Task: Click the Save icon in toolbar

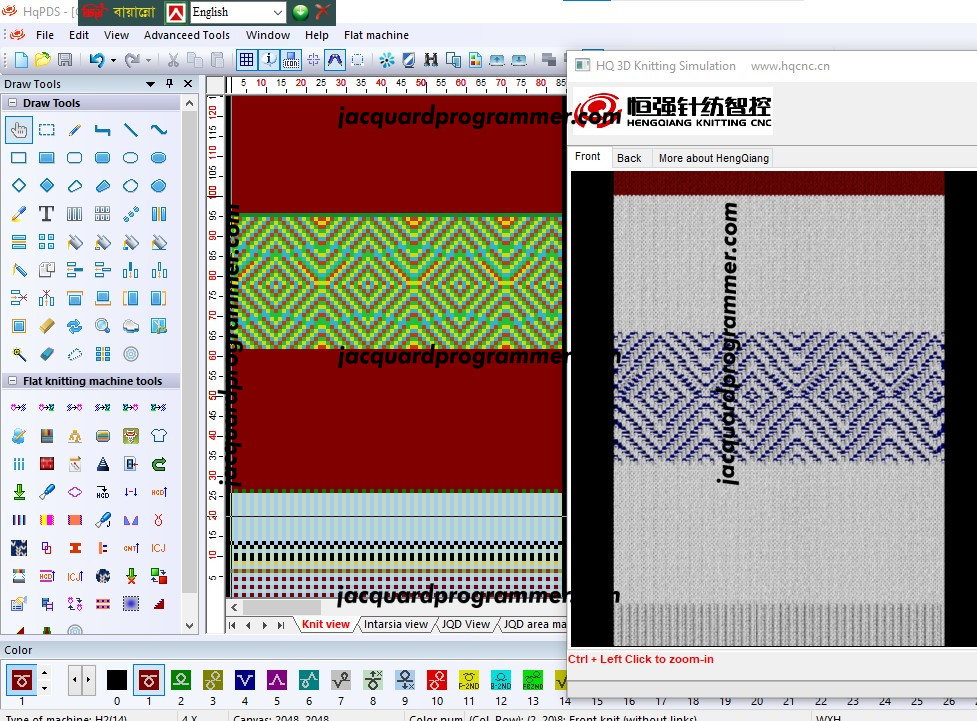Action: point(65,60)
